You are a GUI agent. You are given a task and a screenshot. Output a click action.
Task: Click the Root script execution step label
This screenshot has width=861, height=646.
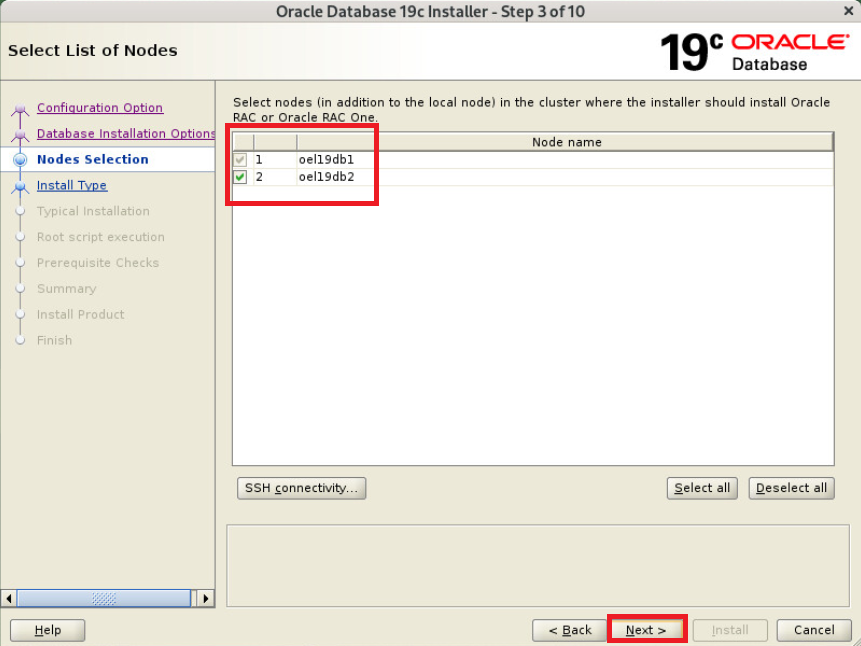tap(100, 237)
